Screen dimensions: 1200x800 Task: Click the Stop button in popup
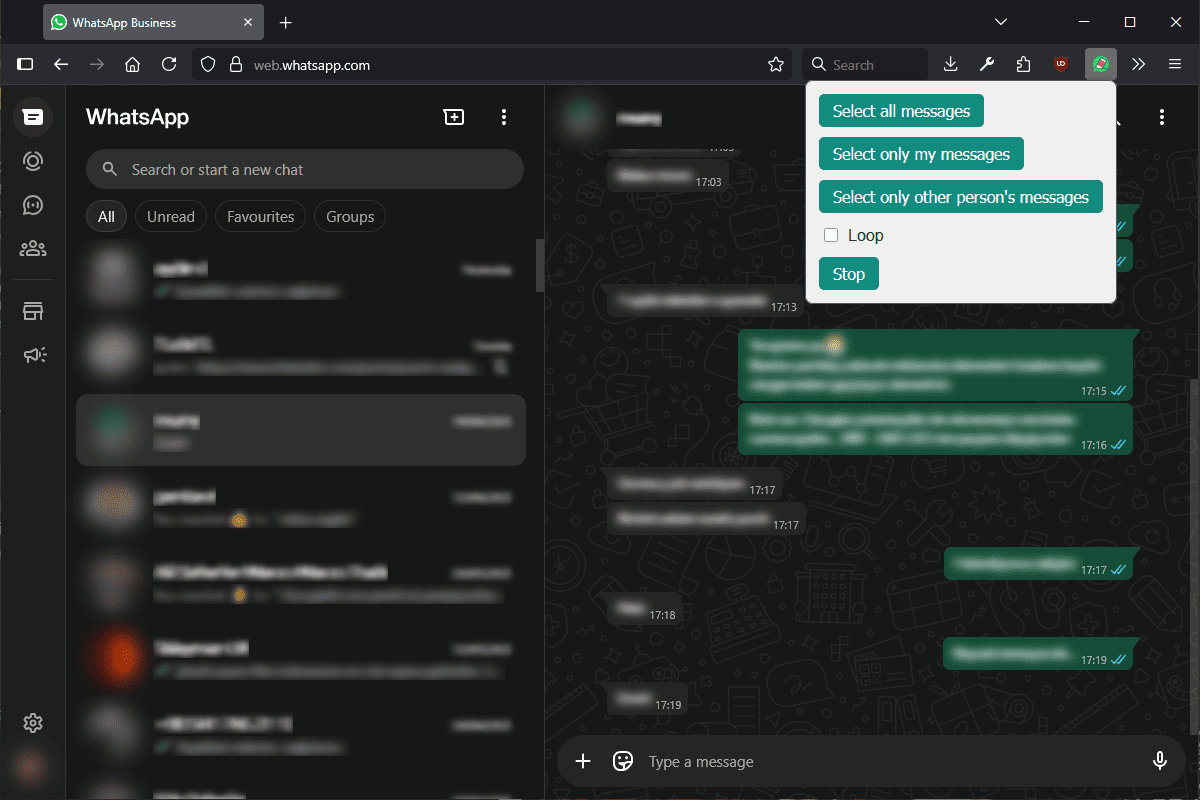(x=849, y=274)
